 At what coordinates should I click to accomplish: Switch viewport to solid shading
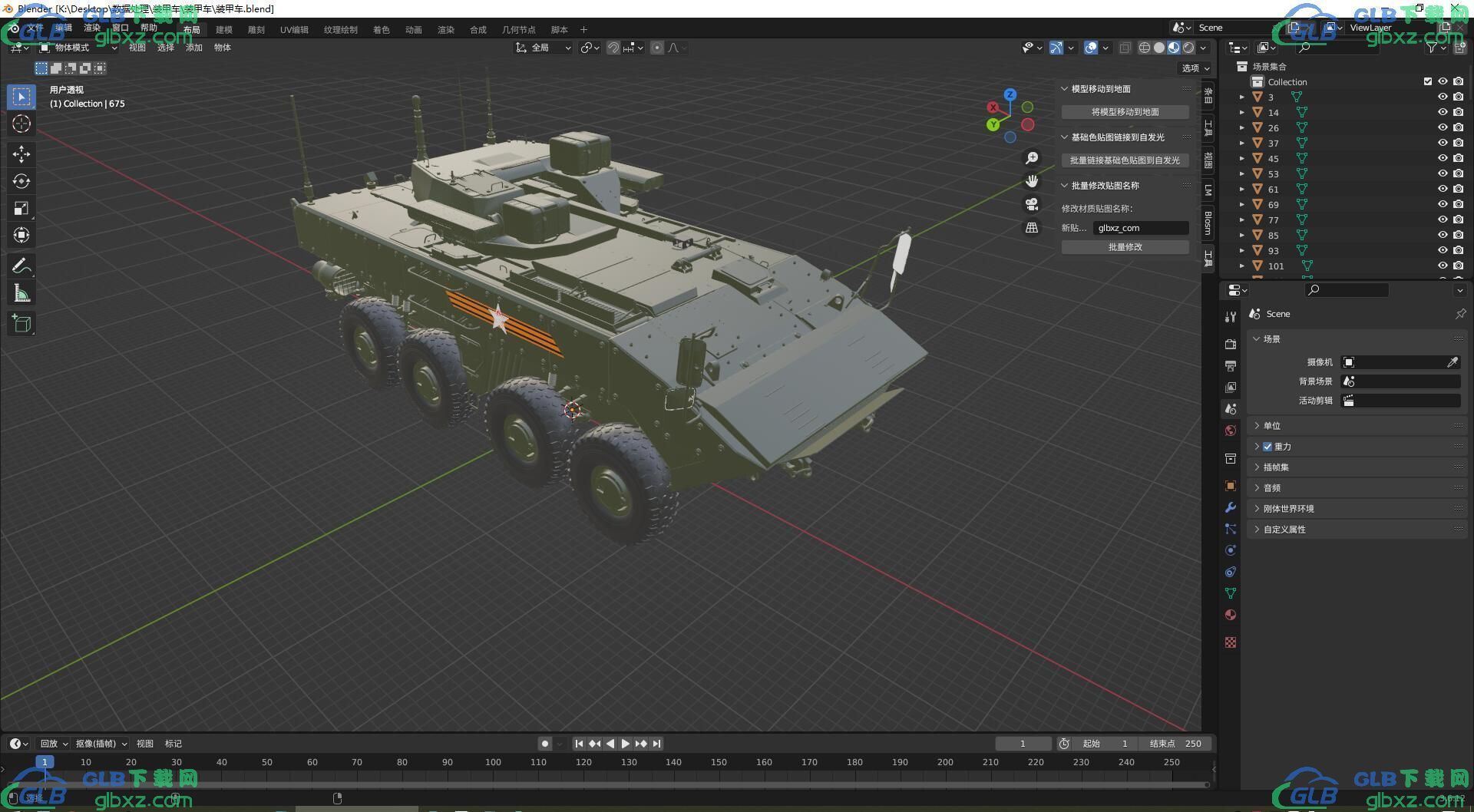click(x=1159, y=48)
